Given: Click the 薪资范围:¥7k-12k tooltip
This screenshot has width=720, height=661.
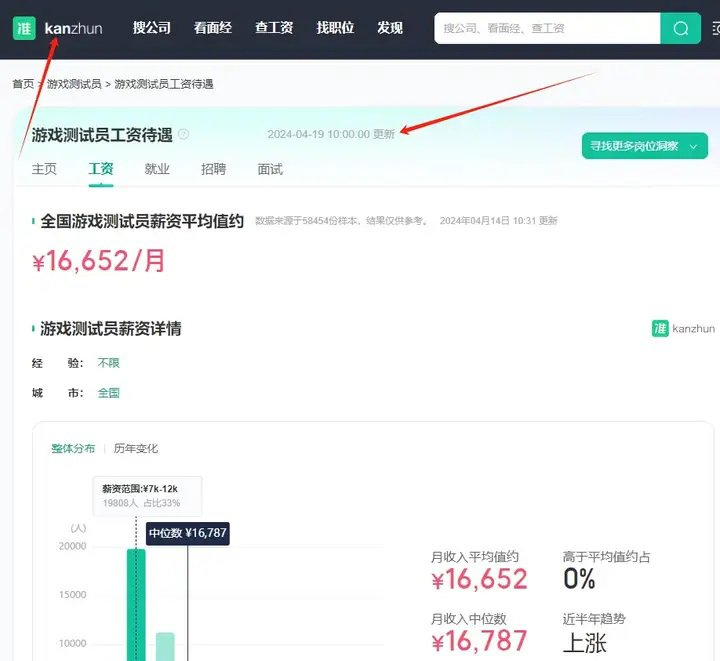Looking at the screenshot, I should point(147,496).
